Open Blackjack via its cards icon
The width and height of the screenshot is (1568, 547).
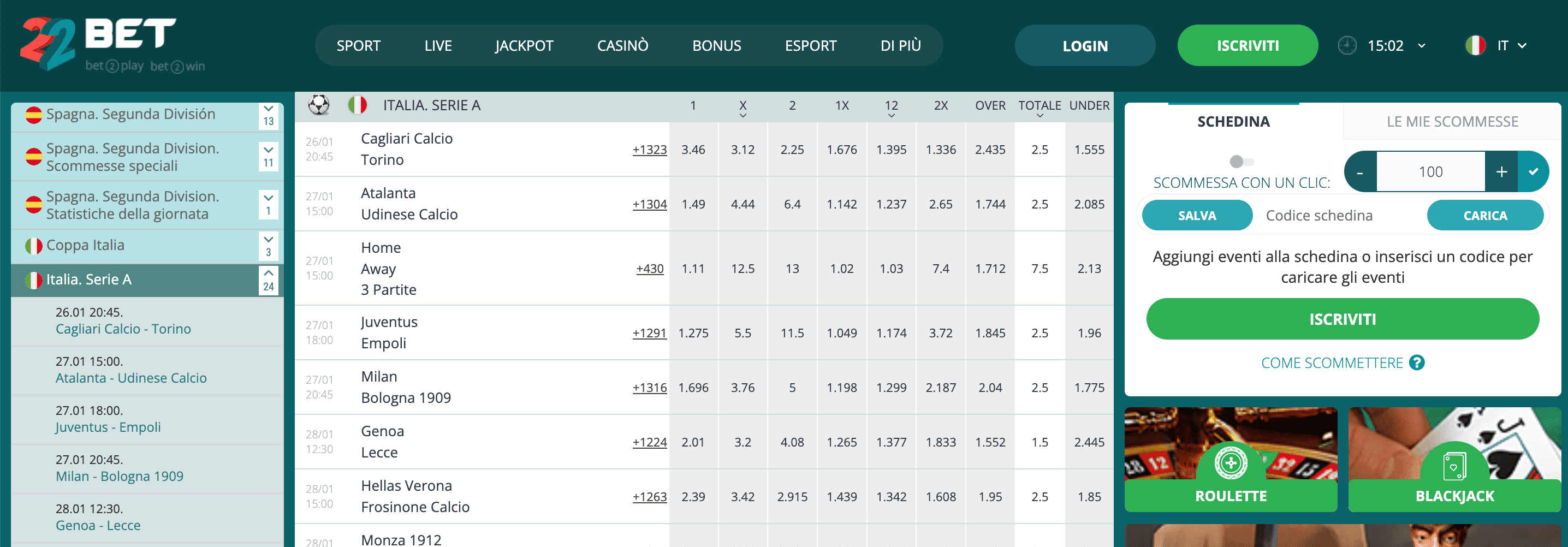(1453, 463)
